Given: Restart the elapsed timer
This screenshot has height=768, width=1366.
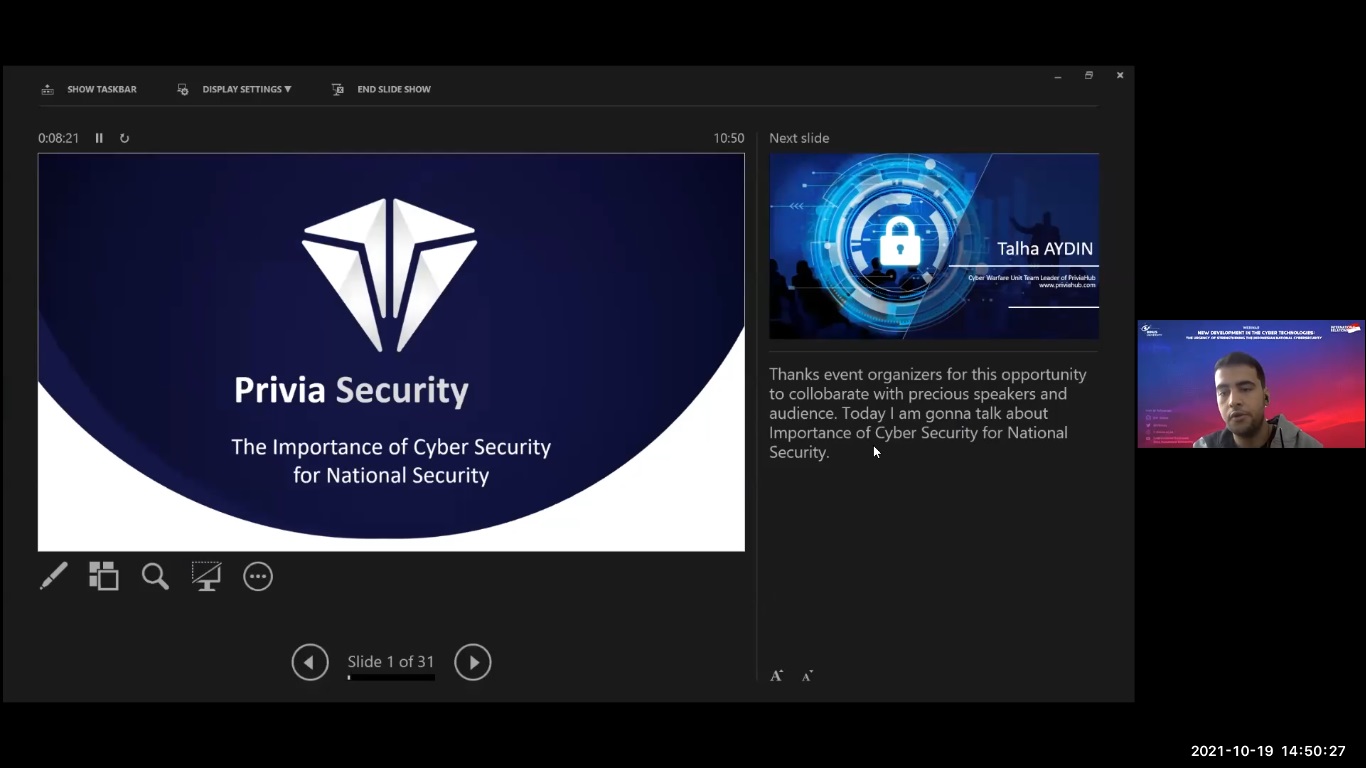Looking at the screenshot, I should (124, 138).
